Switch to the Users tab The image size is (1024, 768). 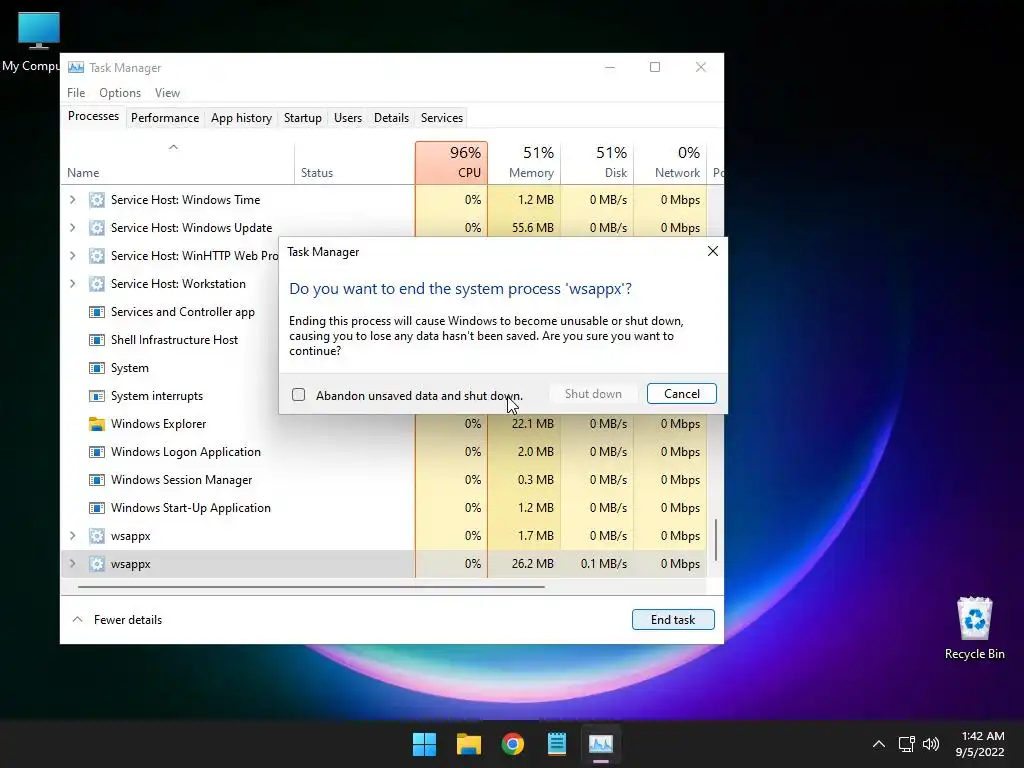347,118
